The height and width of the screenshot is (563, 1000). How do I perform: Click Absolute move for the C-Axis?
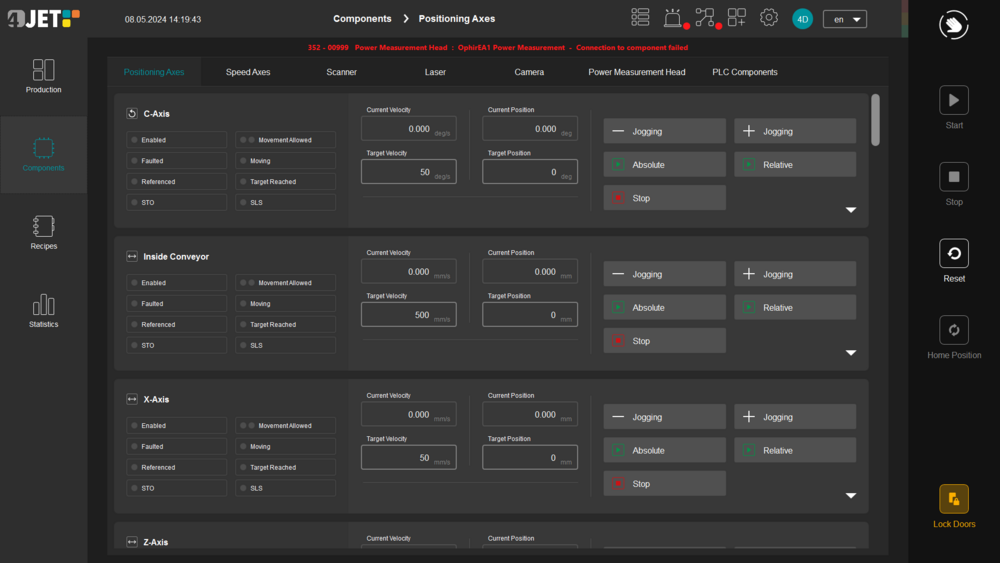coord(664,165)
